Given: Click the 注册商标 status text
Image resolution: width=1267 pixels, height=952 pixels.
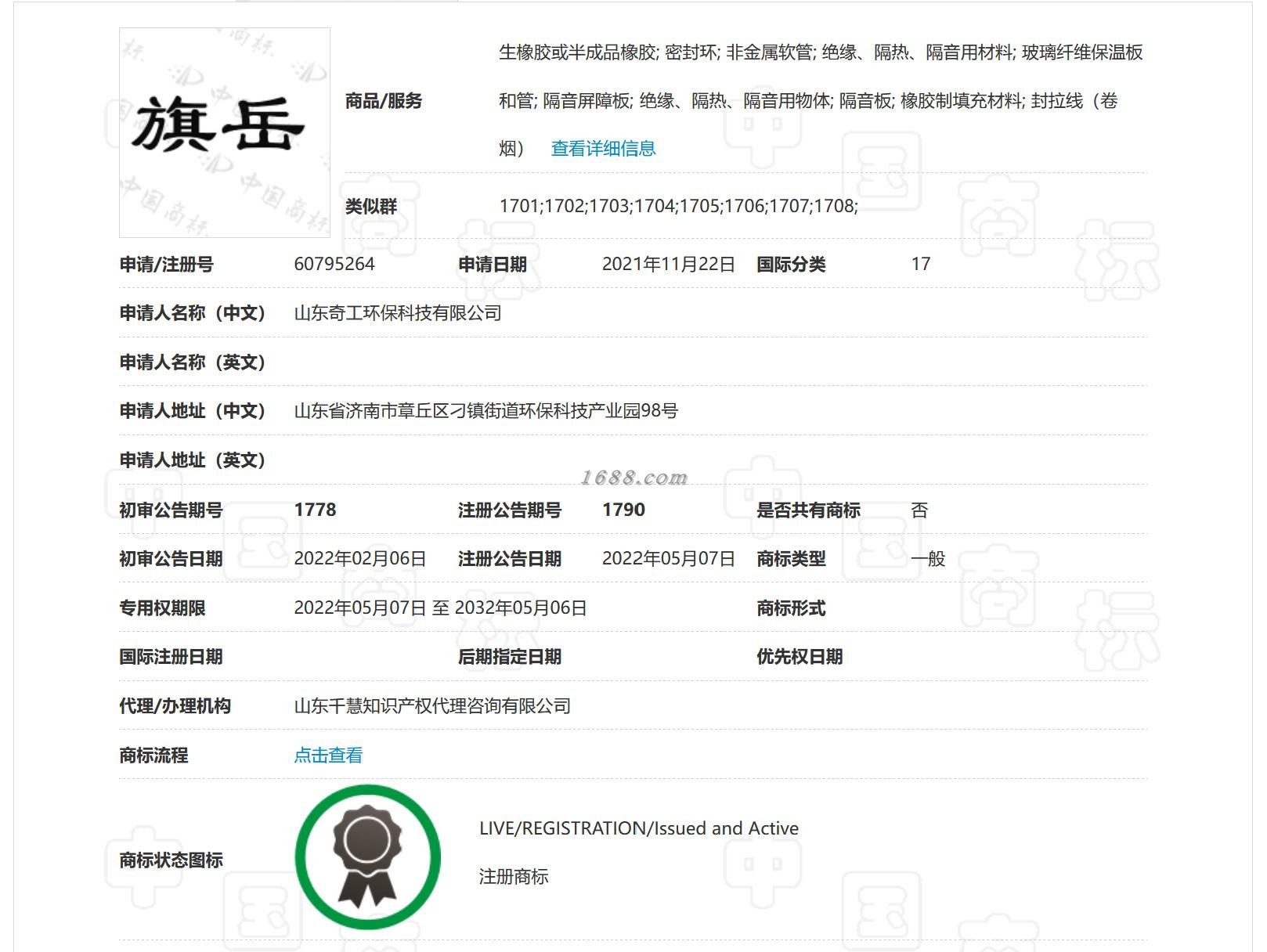Looking at the screenshot, I should [x=514, y=877].
